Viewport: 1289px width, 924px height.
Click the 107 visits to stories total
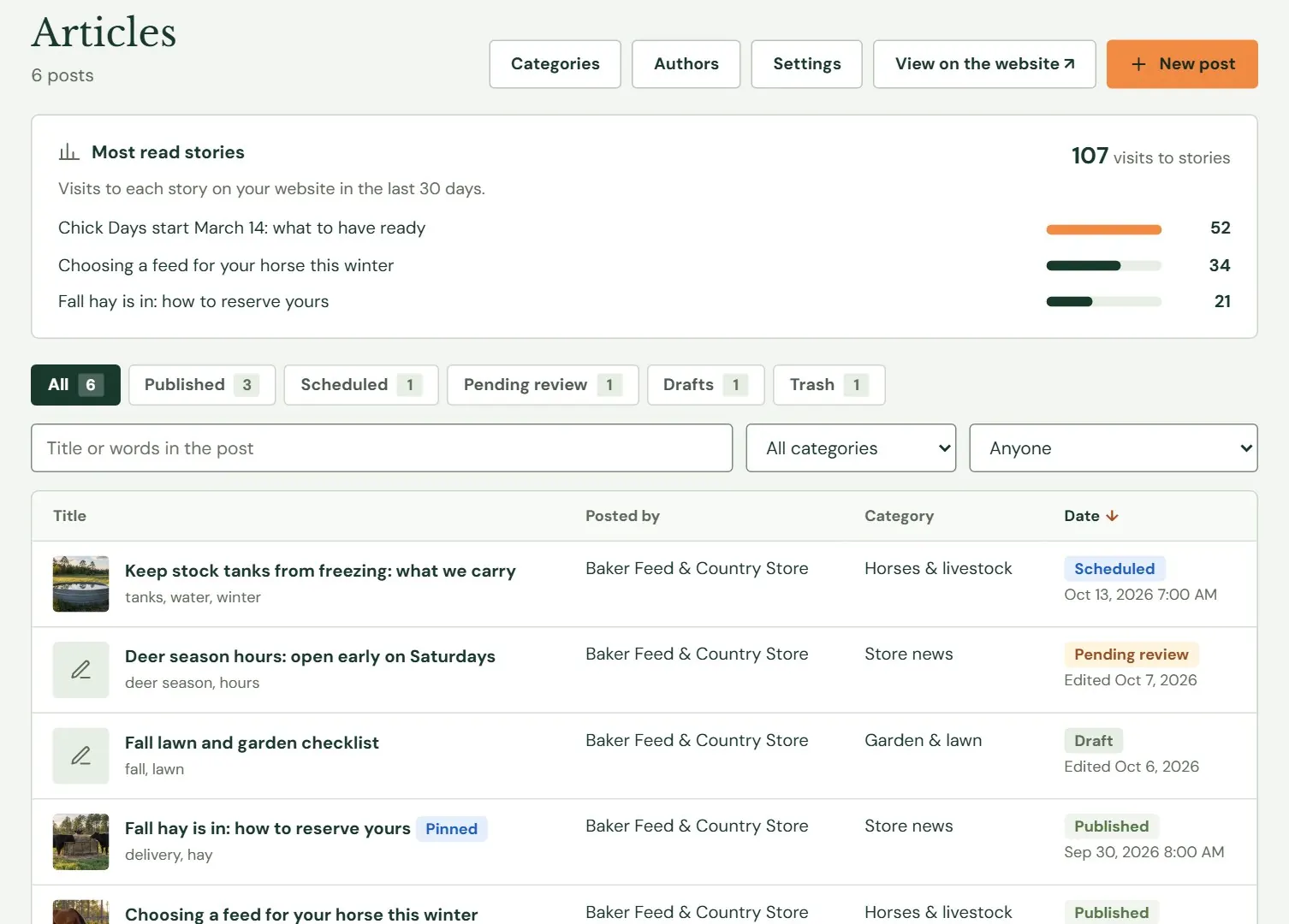[x=1150, y=157]
